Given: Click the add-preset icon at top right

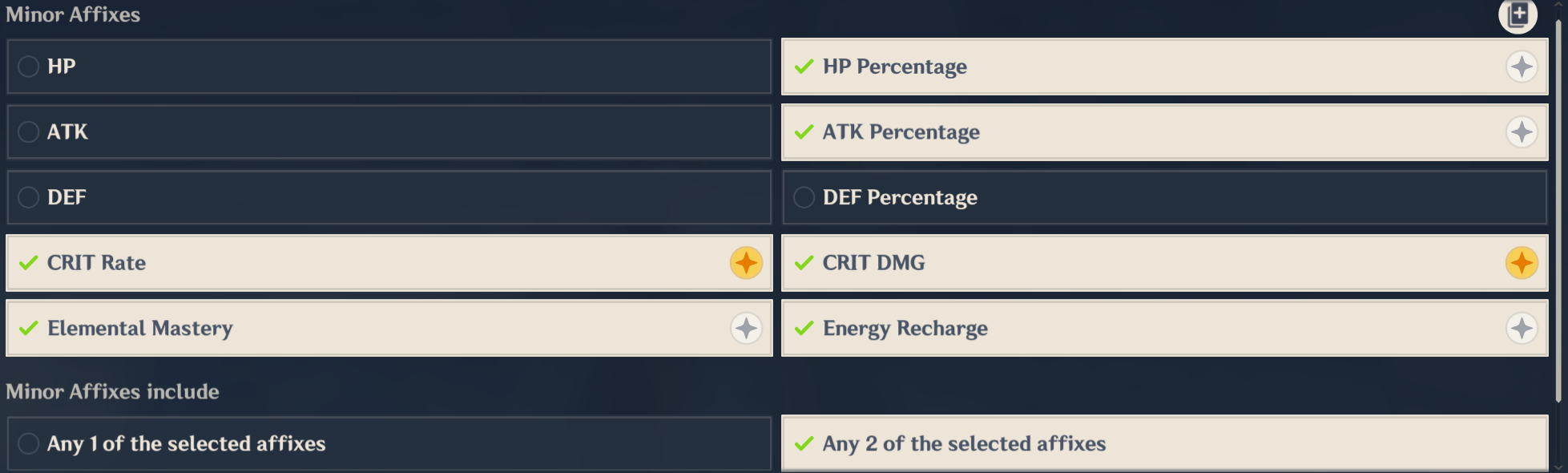Looking at the screenshot, I should [1518, 14].
